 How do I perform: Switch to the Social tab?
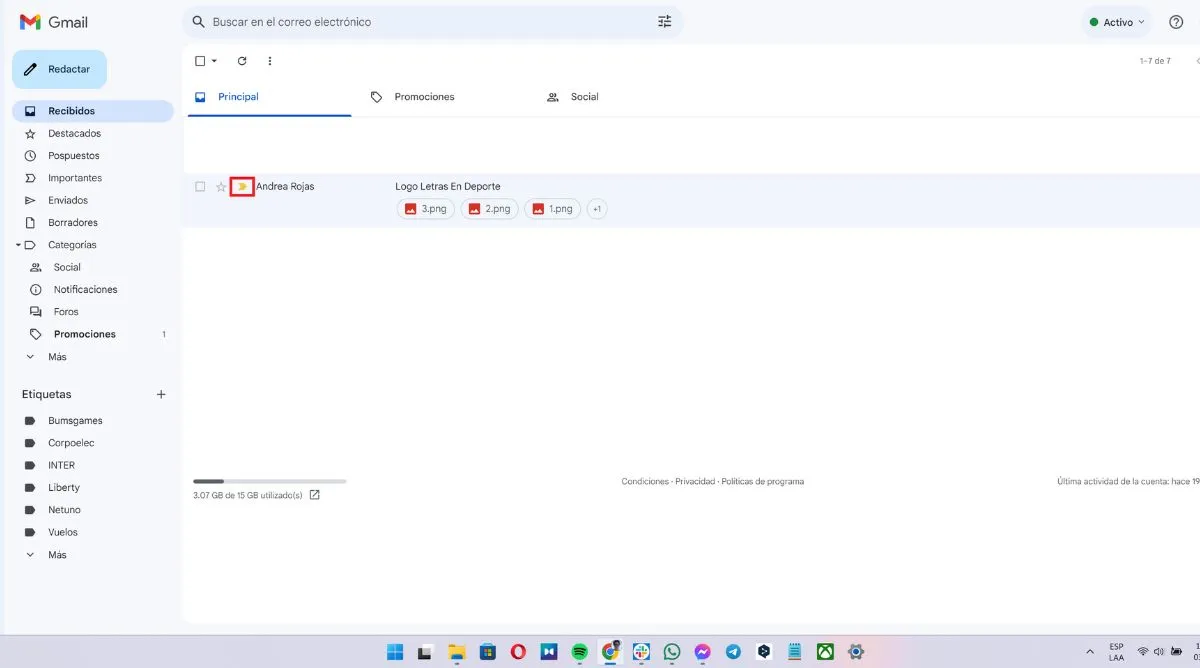[x=585, y=97]
